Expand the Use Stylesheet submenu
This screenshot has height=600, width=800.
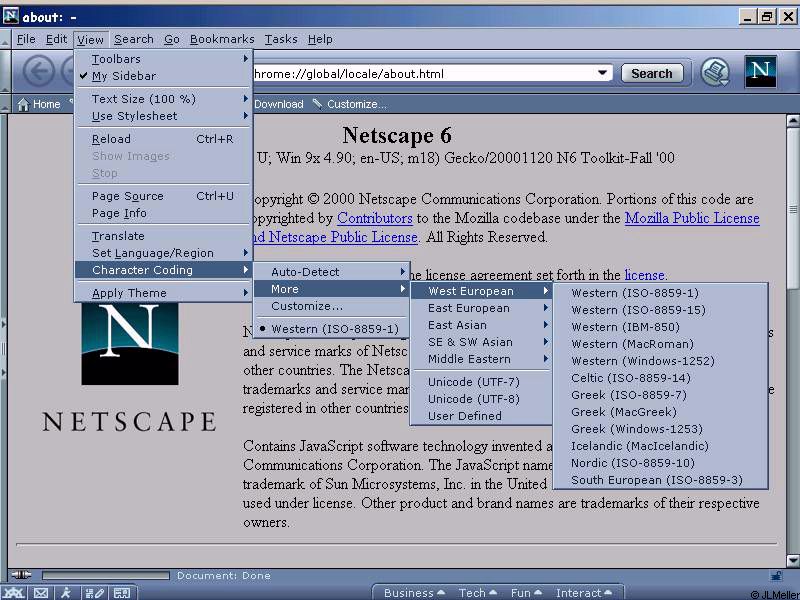(163, 116)
